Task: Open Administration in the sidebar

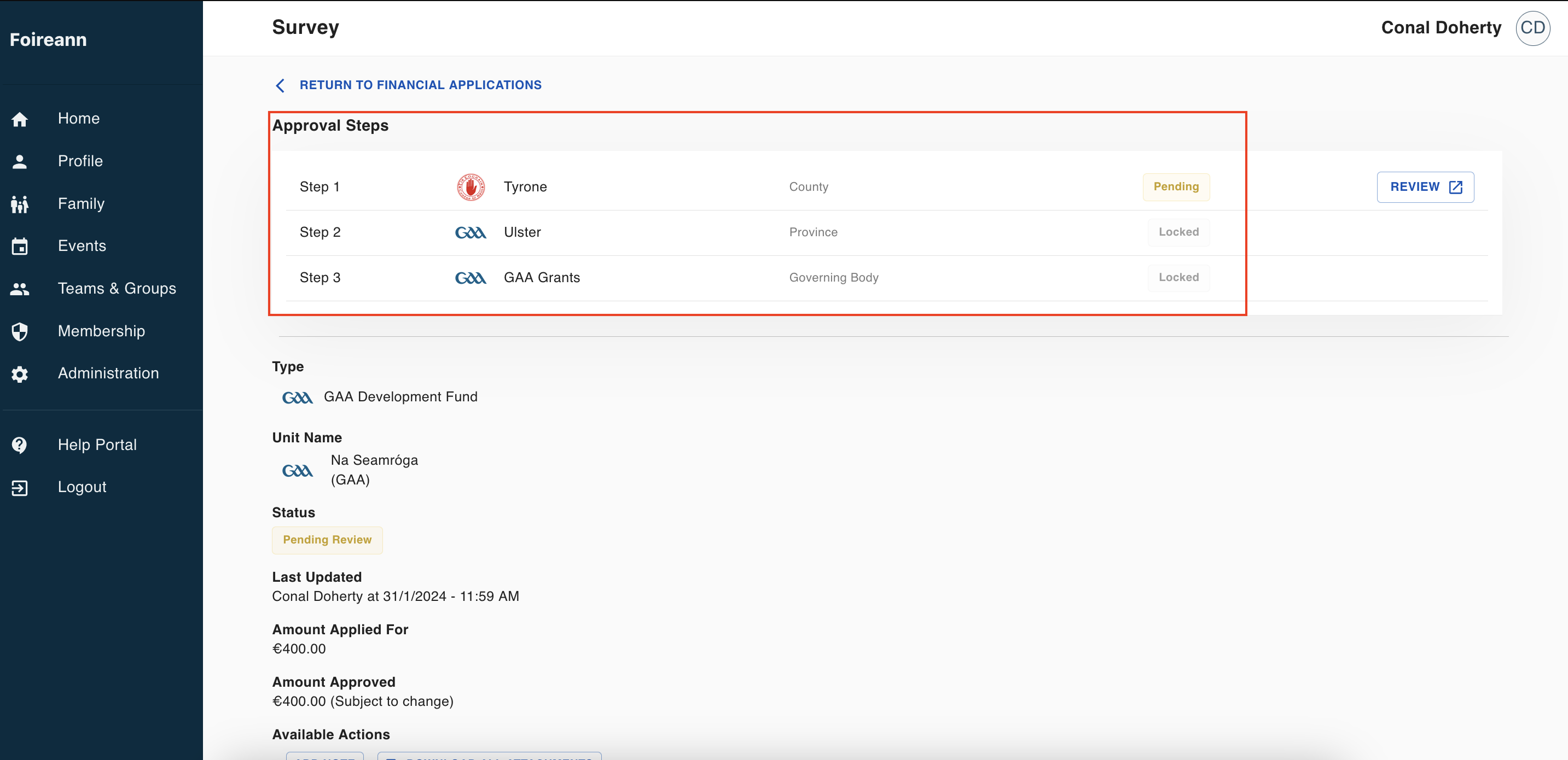Action: 108,373
